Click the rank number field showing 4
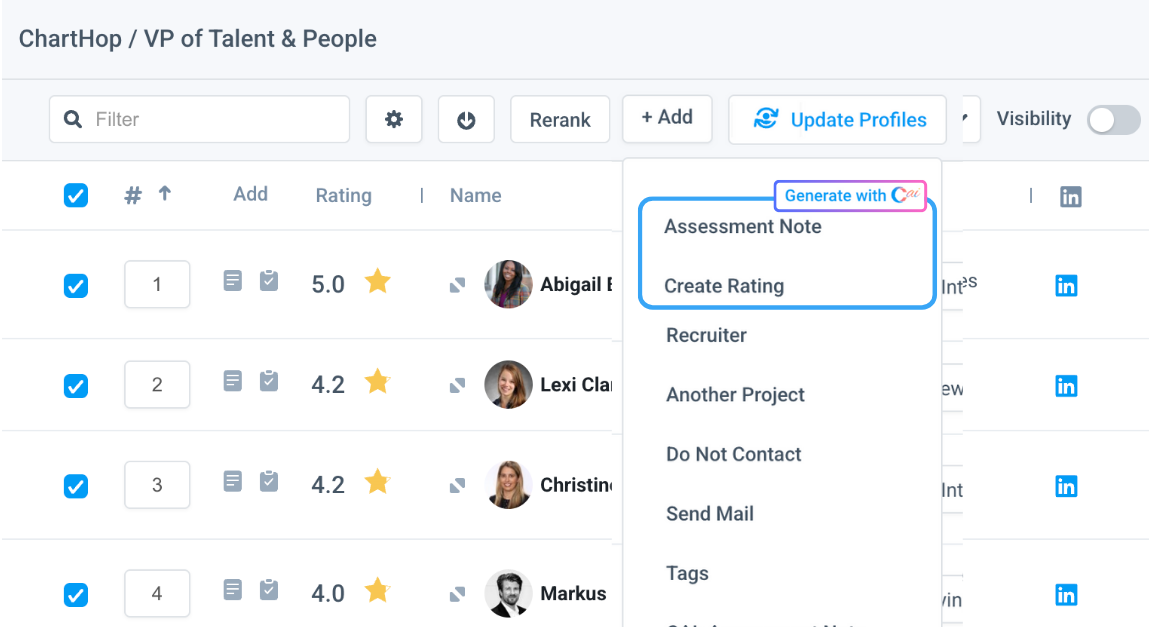Viewport: 1149px width, 627px height. (x=157, y=593)
